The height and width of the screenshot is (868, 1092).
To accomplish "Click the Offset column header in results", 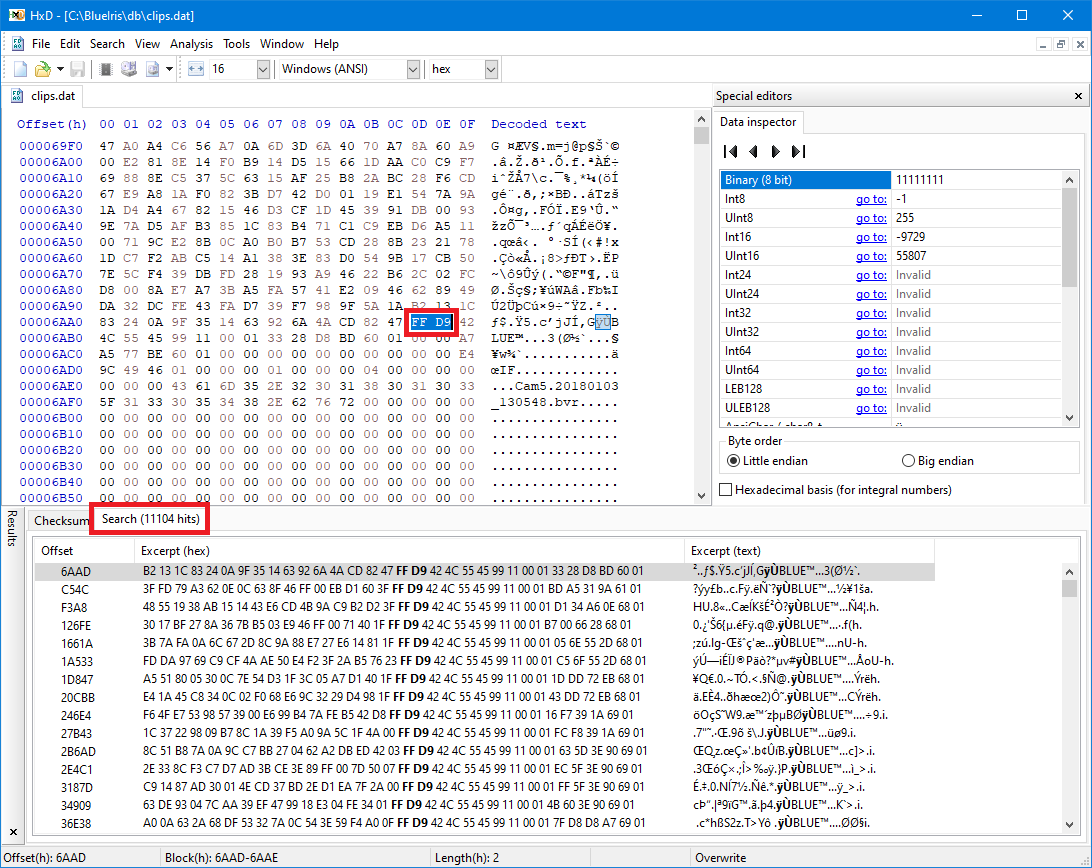I will [x=84, y=551].
